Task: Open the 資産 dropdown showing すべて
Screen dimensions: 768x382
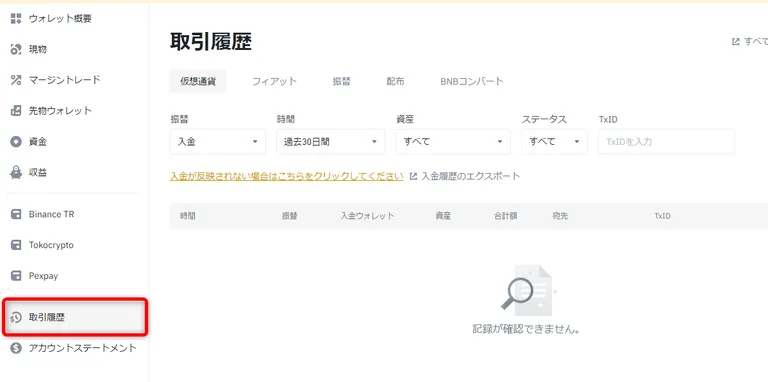Action: 453,142
